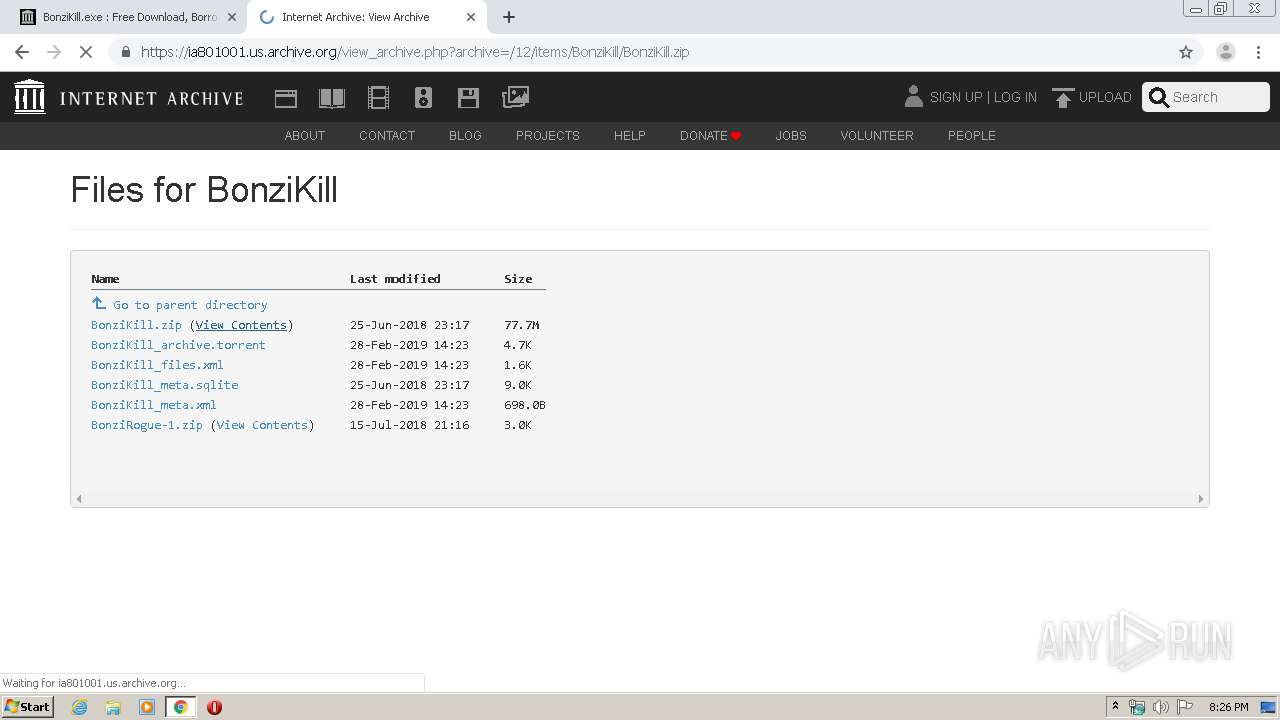This screenshot has width=1280, height=720.
Task: Click the SIGN UP link
Action: (x=956, y=97)
